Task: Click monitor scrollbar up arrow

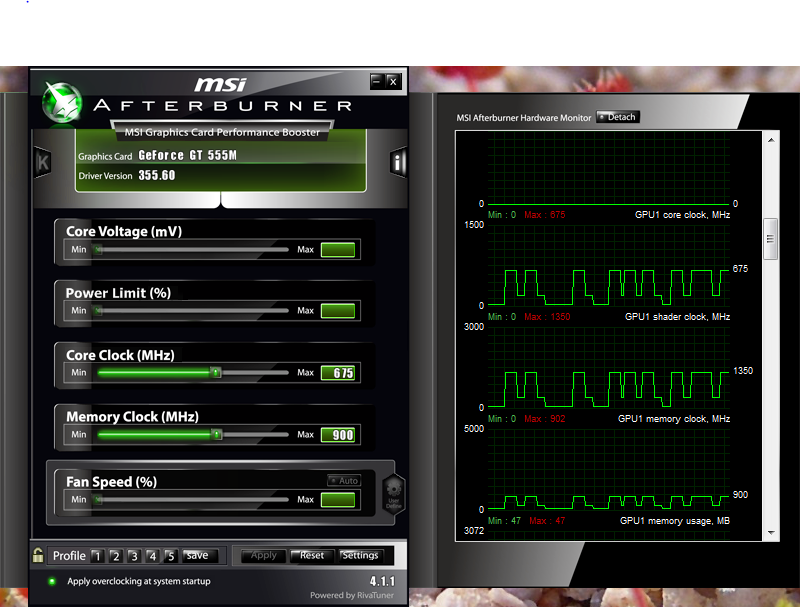Action: (771, 140)
